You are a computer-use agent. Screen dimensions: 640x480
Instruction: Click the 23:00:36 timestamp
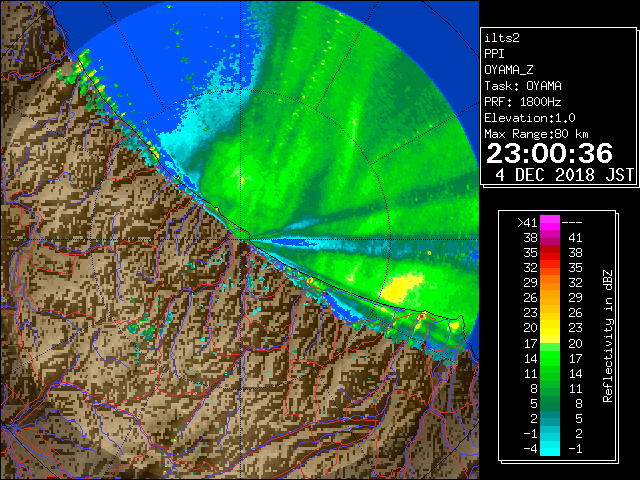(549, 153)
